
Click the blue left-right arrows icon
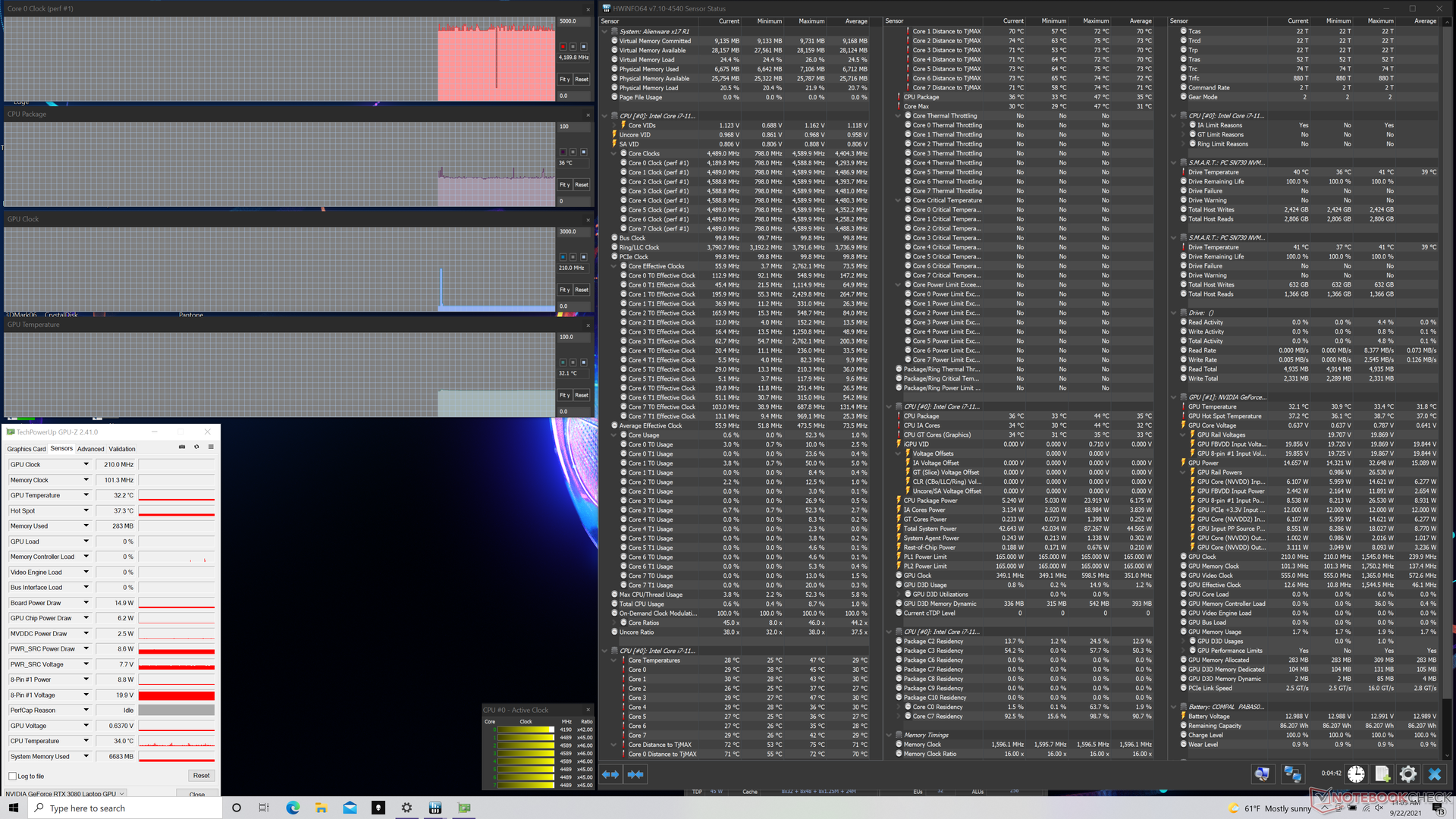tap(610, 774)
